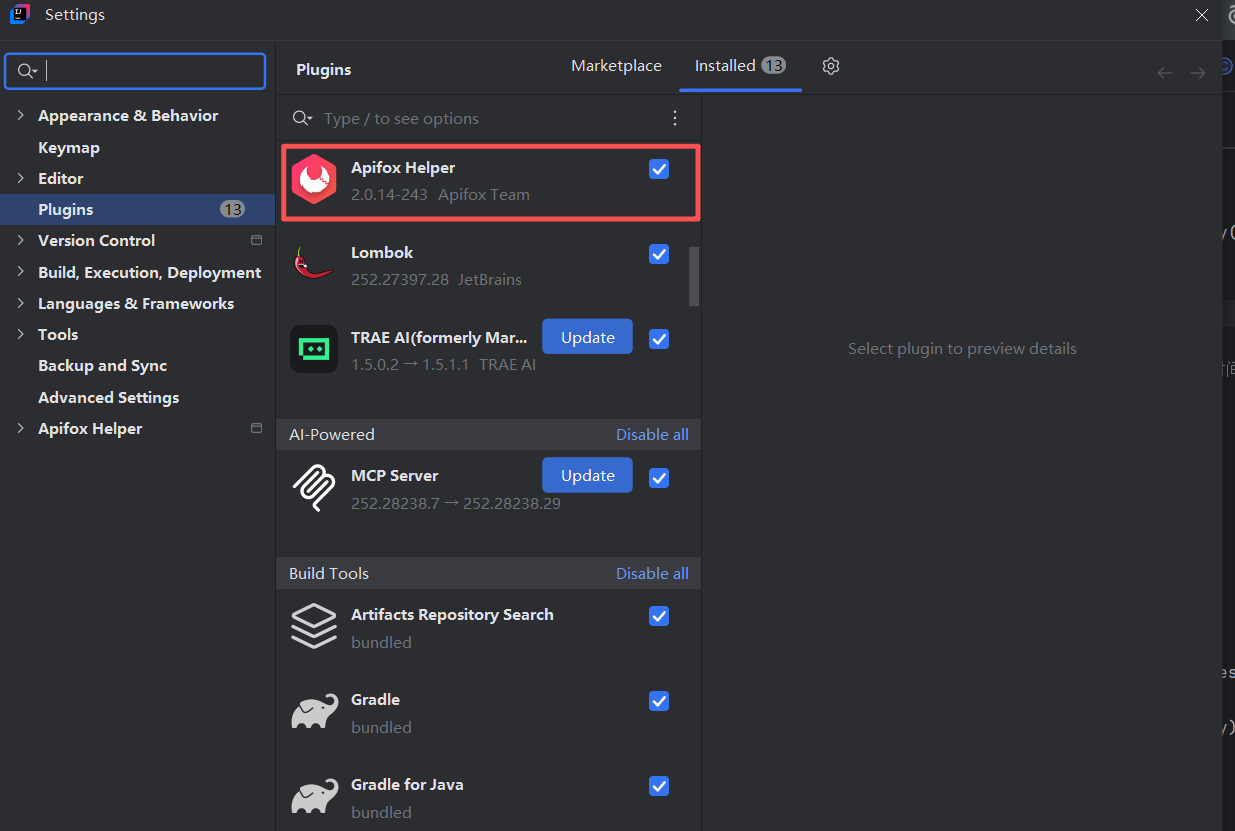Image resolution: width=1235 pixels, height=831 pixels.
Task: Disable the Apifox Helper plugin checkbox
Action: pos(659,169)
